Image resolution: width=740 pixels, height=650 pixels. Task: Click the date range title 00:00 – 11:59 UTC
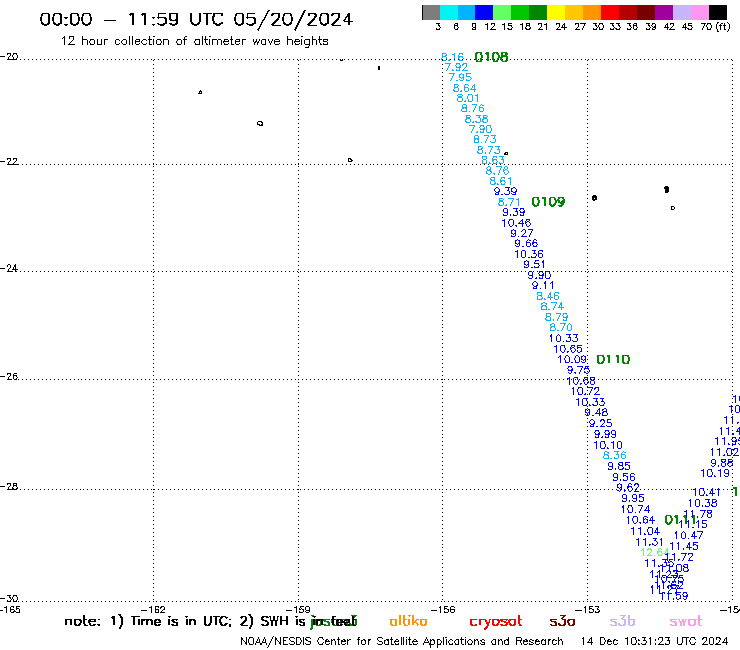coord(196,19)
